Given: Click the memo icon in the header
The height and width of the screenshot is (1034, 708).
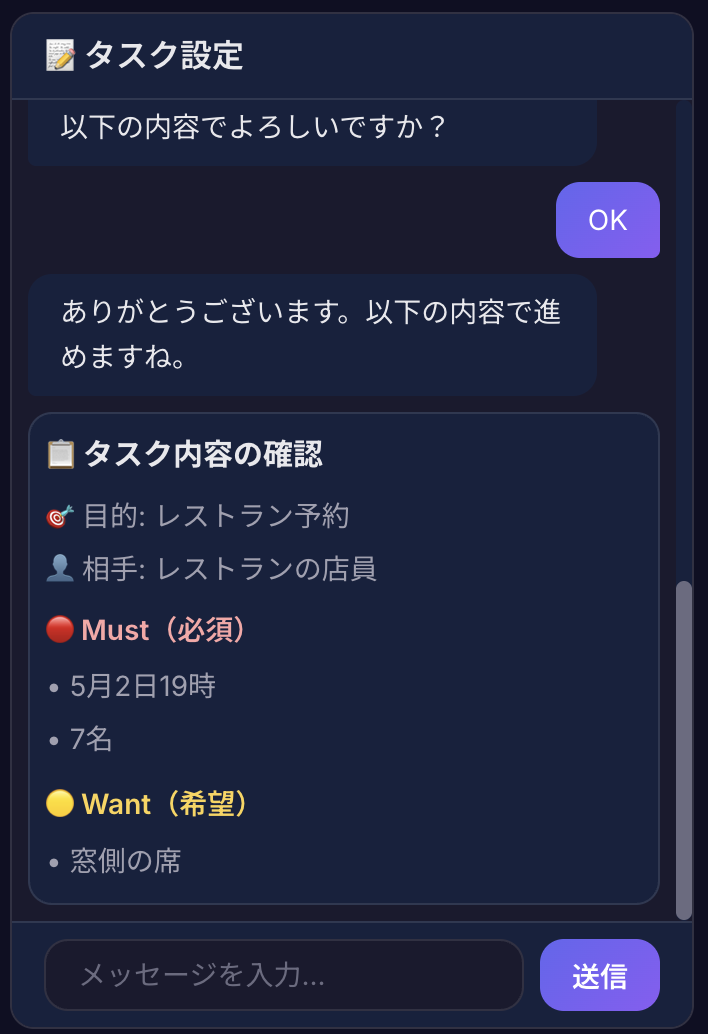Looking at the screenshot, I should click(60, 56).
